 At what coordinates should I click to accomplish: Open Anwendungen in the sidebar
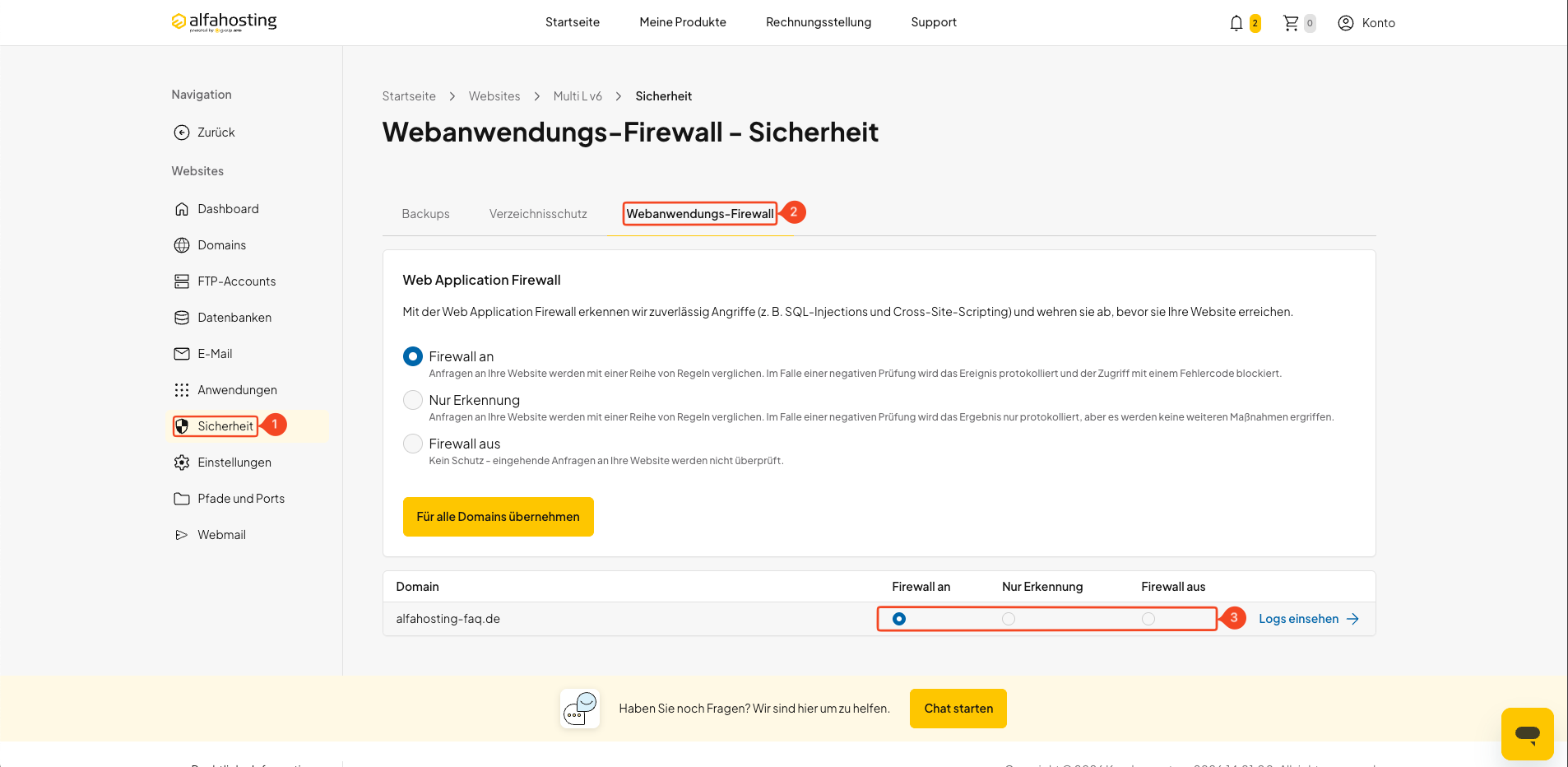pos(237,390)
